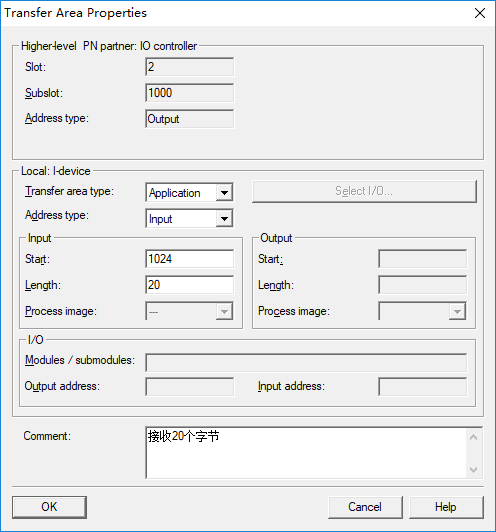Click the Select I/O... button
This screenshot has height=532, width=496.
pyautogui.click(x=364, y=191)
